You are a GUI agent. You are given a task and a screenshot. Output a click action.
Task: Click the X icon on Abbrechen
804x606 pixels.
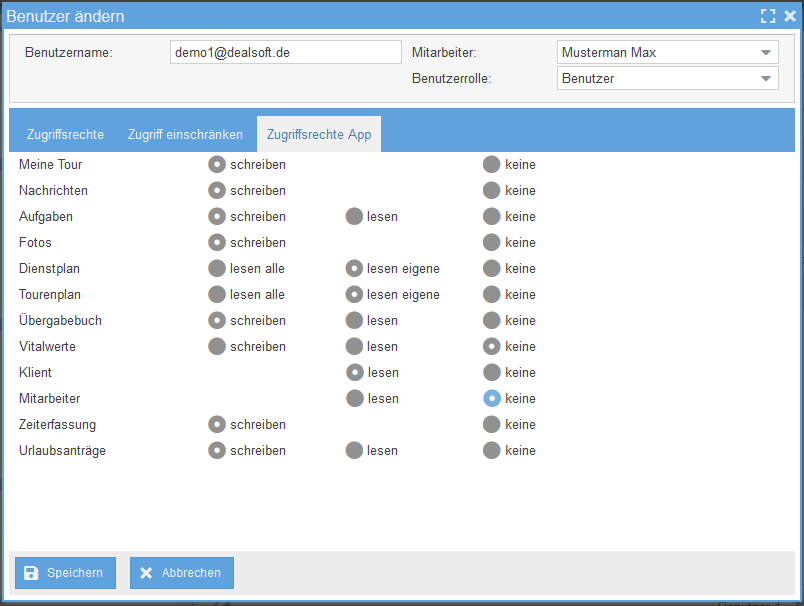click(146, 573)
